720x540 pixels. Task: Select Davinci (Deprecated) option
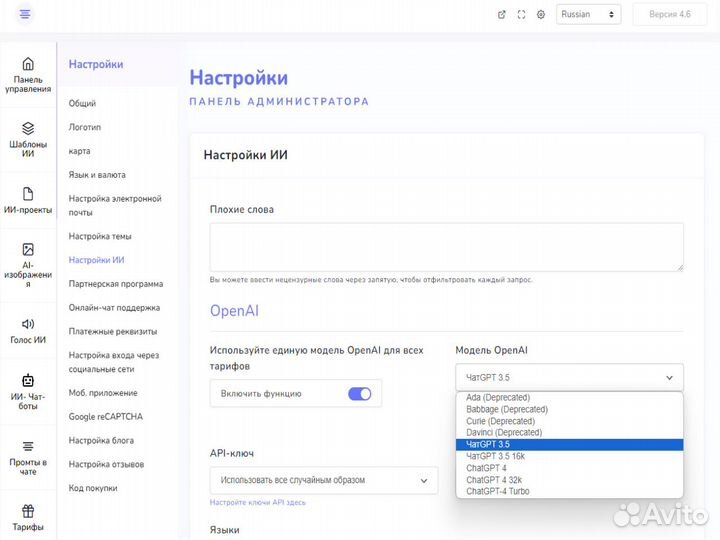tap(569, 433)
